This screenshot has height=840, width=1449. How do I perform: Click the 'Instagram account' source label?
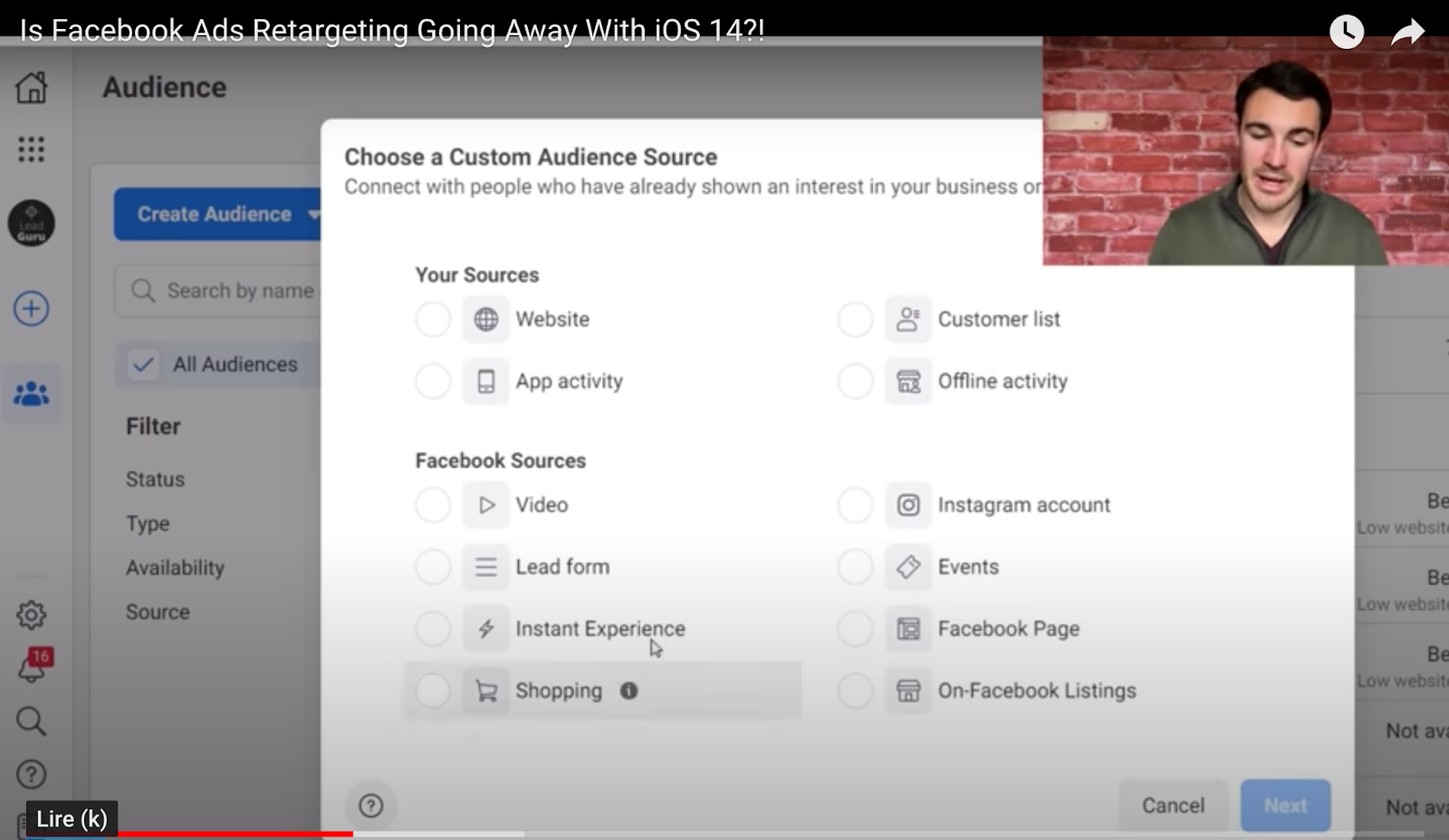(1023, 505)
